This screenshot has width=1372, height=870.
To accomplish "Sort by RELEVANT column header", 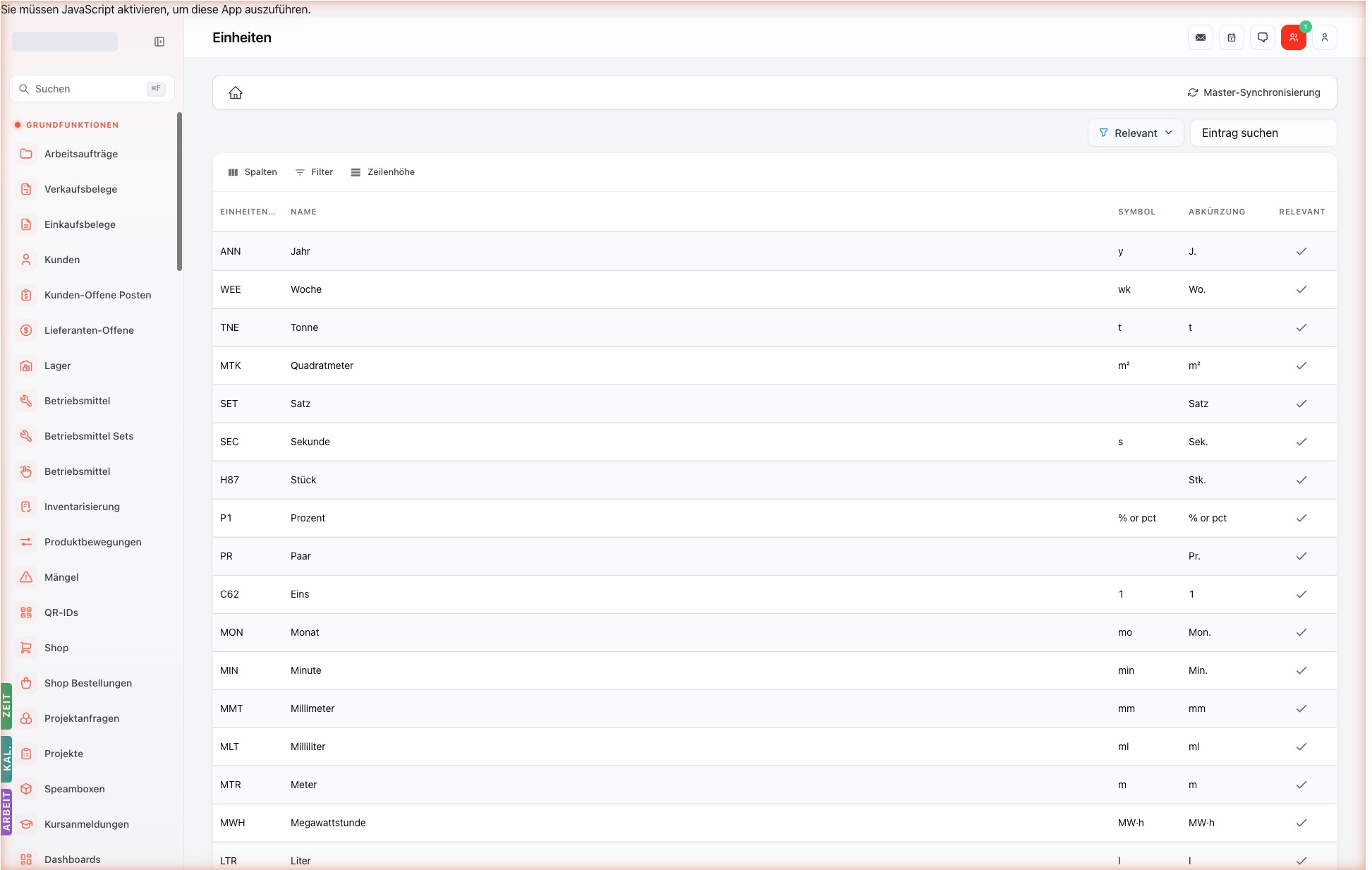I will tap(1302, 212).
